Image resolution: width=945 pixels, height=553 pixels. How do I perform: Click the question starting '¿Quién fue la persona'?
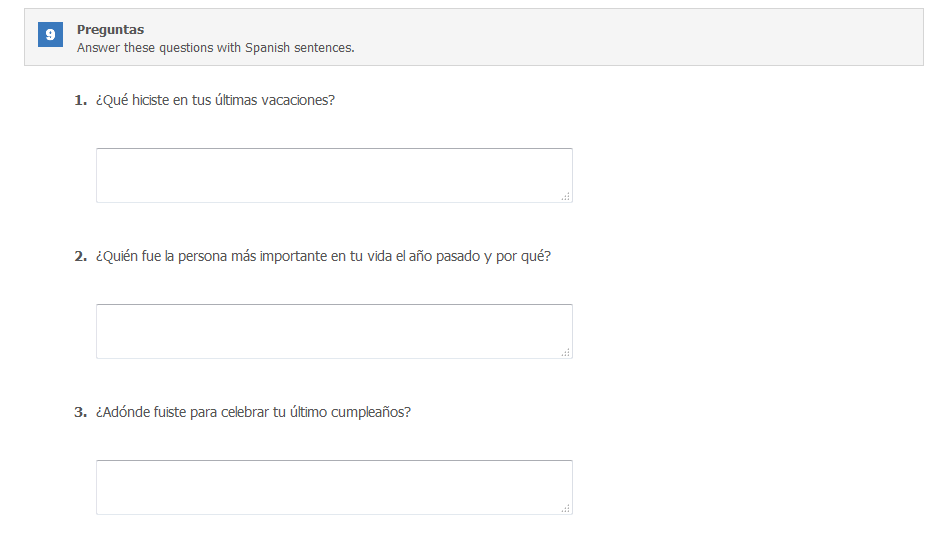[x=323, y=256]
